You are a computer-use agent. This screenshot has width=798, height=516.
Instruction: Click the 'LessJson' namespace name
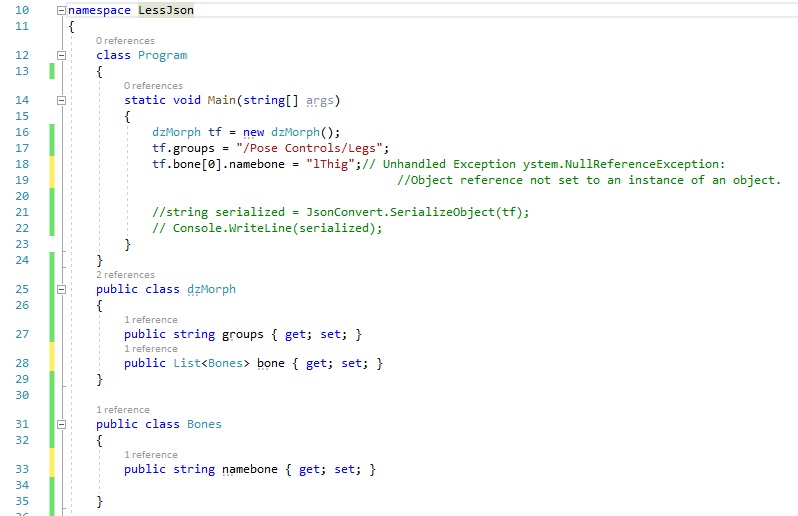coord(166,10)
